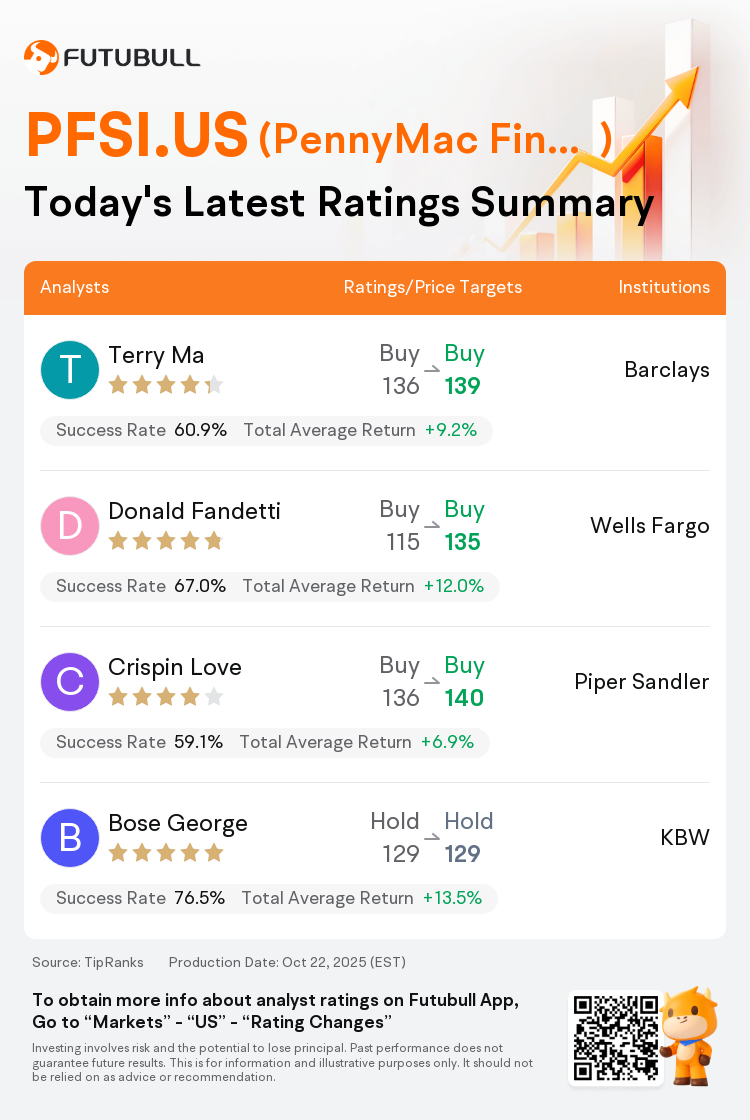Image resolution: width=750 pixels, height=1120 pixels.
Task: Click the bull mascot icon
Action: point(688,1034)
